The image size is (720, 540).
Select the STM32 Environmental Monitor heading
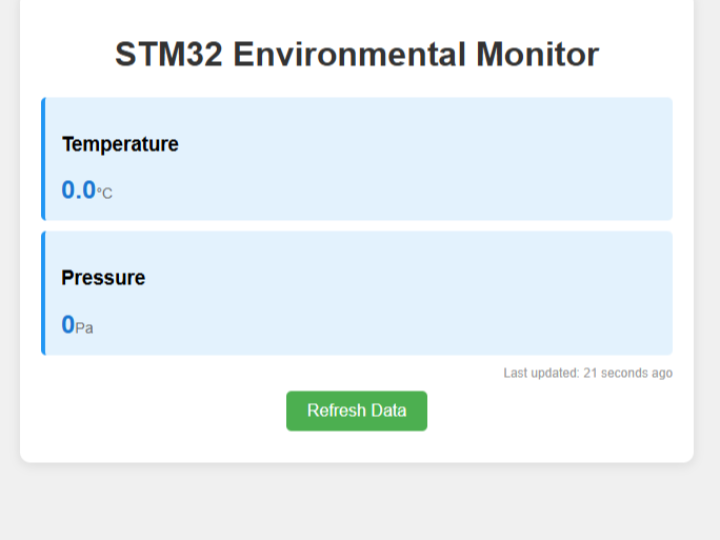point(357,54)
